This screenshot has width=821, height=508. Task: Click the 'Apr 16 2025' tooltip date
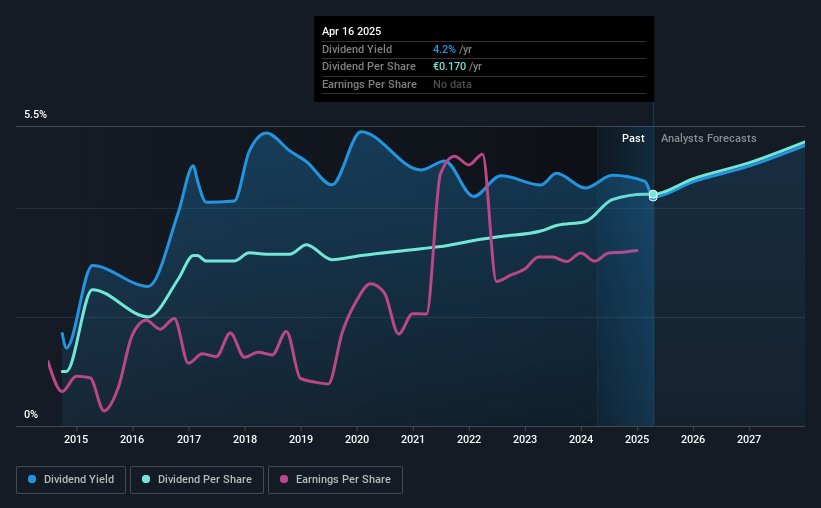click(351, 31)
